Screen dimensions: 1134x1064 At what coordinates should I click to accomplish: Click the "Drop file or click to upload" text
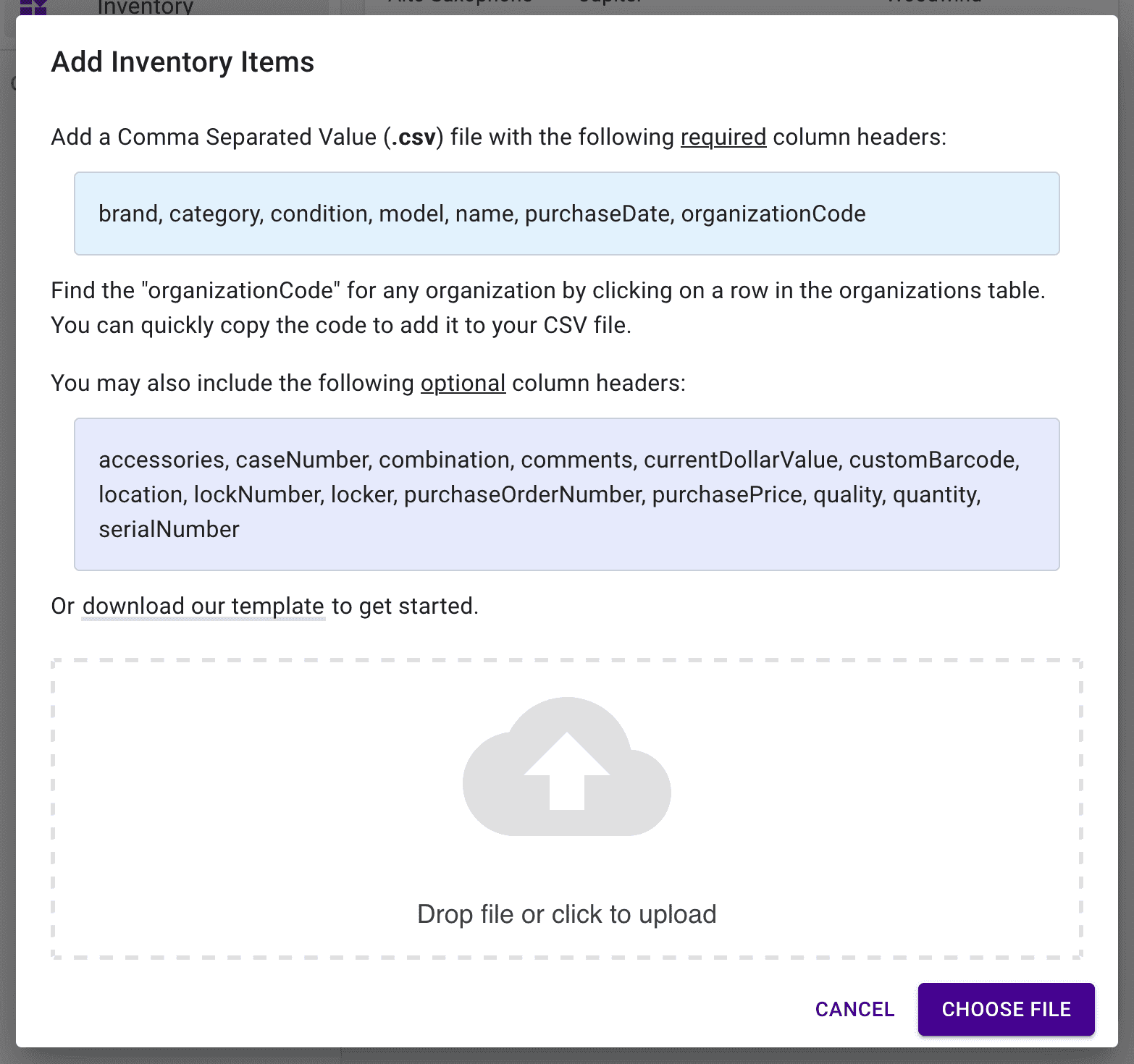[566, 914]
